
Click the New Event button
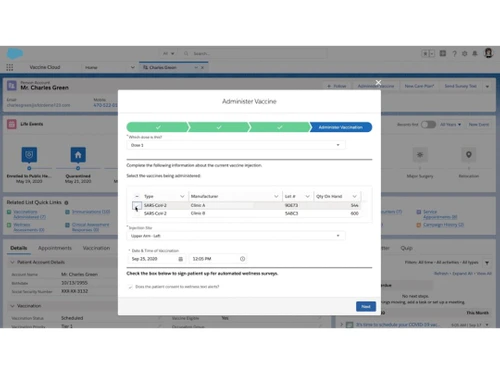pos(479,124)
